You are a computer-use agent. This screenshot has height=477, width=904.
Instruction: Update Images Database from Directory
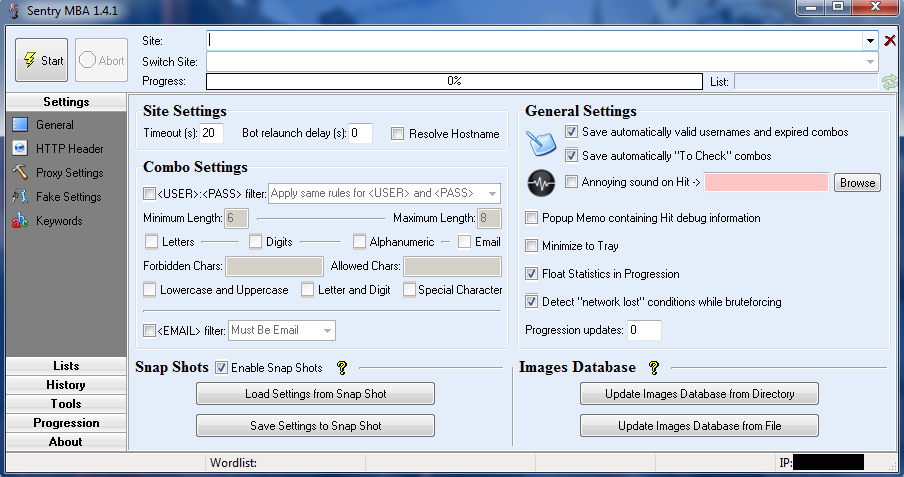coord(699,394)
